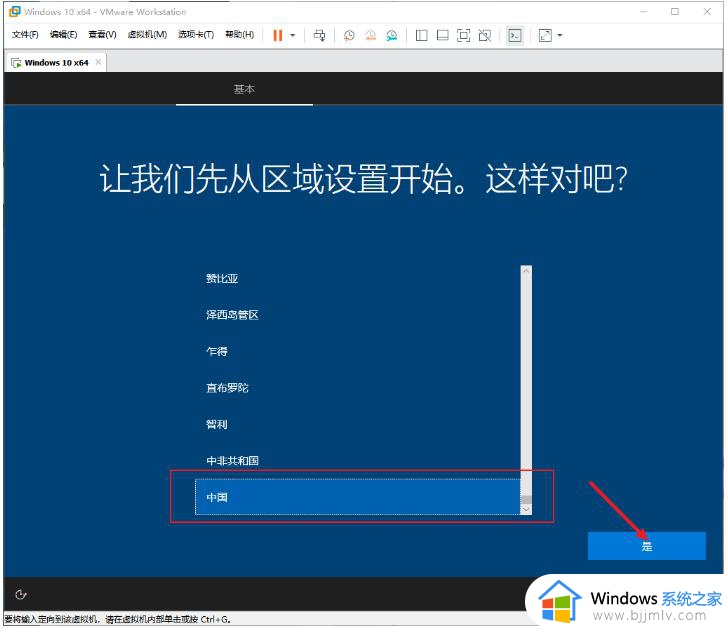Open the 虚拟机(M) menu
727x629 pixels.
tap(147, 35)
